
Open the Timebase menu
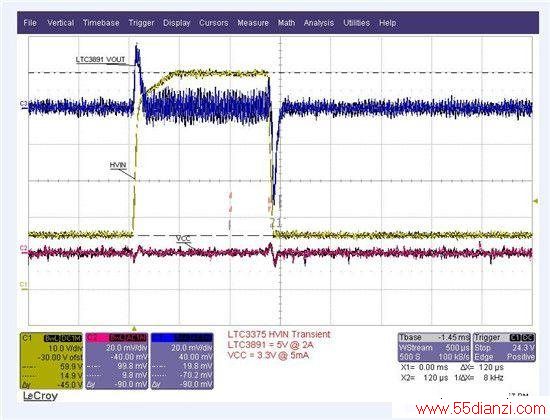pos(101,23)
